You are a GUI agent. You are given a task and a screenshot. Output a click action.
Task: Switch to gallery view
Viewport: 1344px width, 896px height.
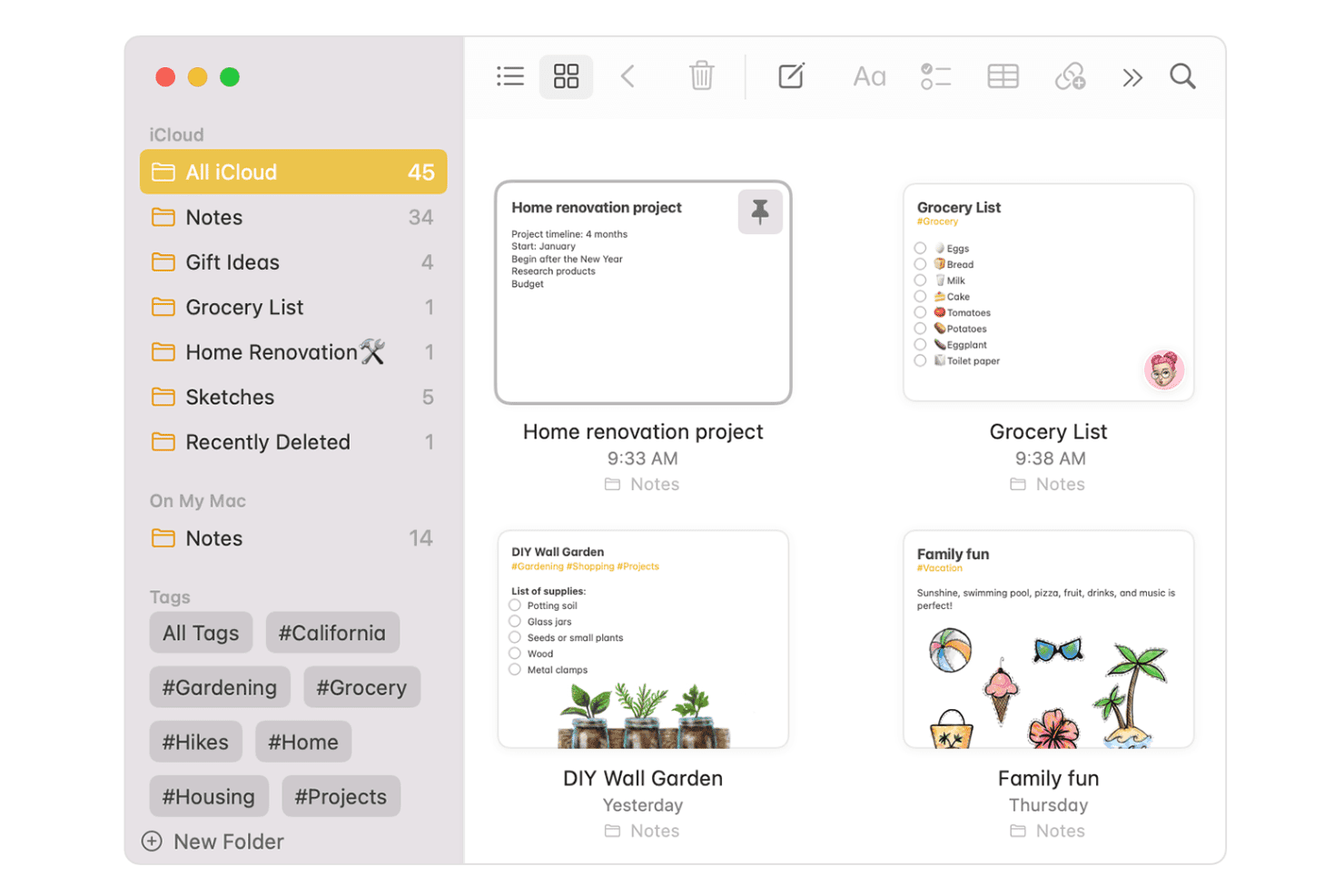pos(566,76)
